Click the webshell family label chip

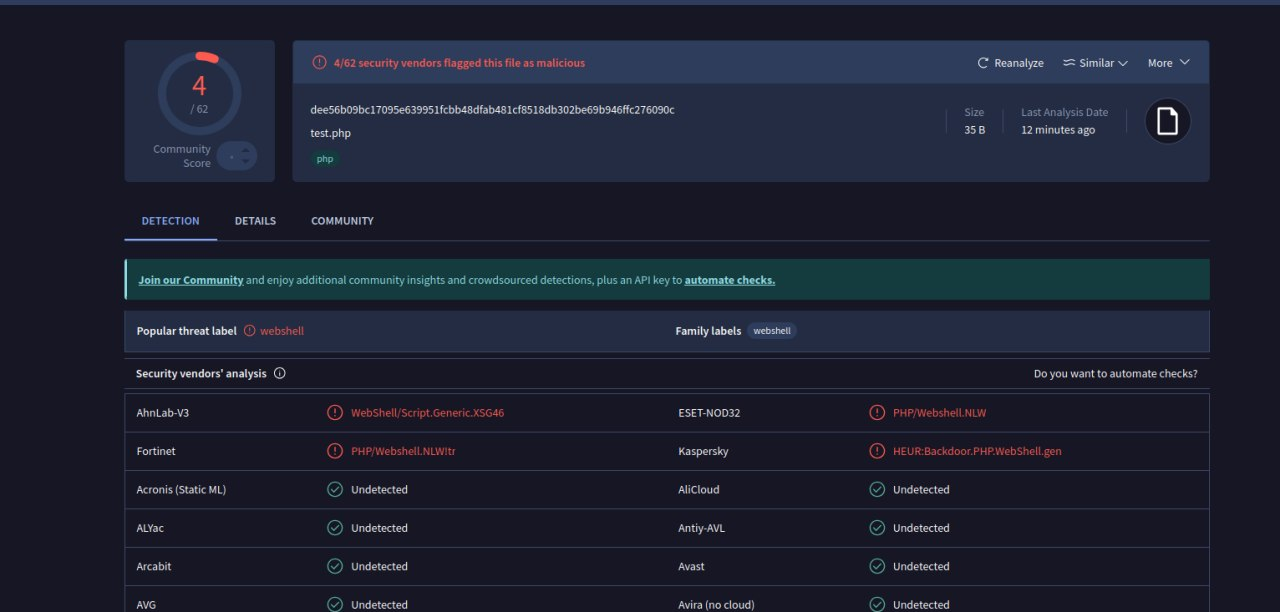pos(771,331)
